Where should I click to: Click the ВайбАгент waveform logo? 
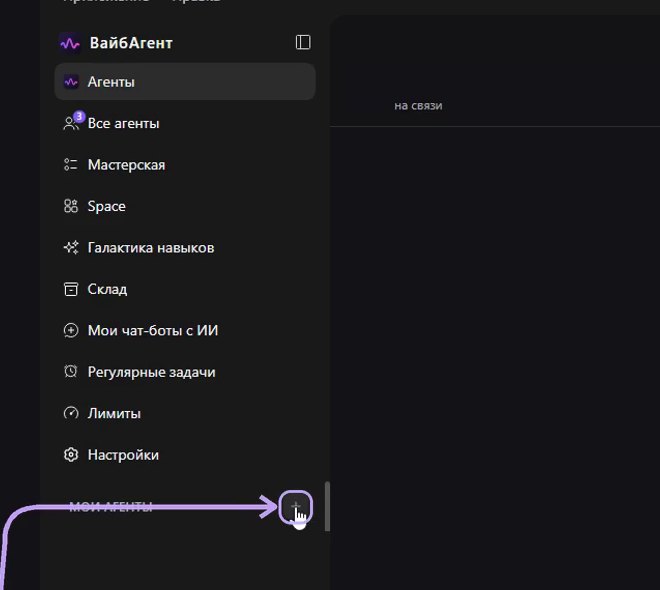pos(70,43)
